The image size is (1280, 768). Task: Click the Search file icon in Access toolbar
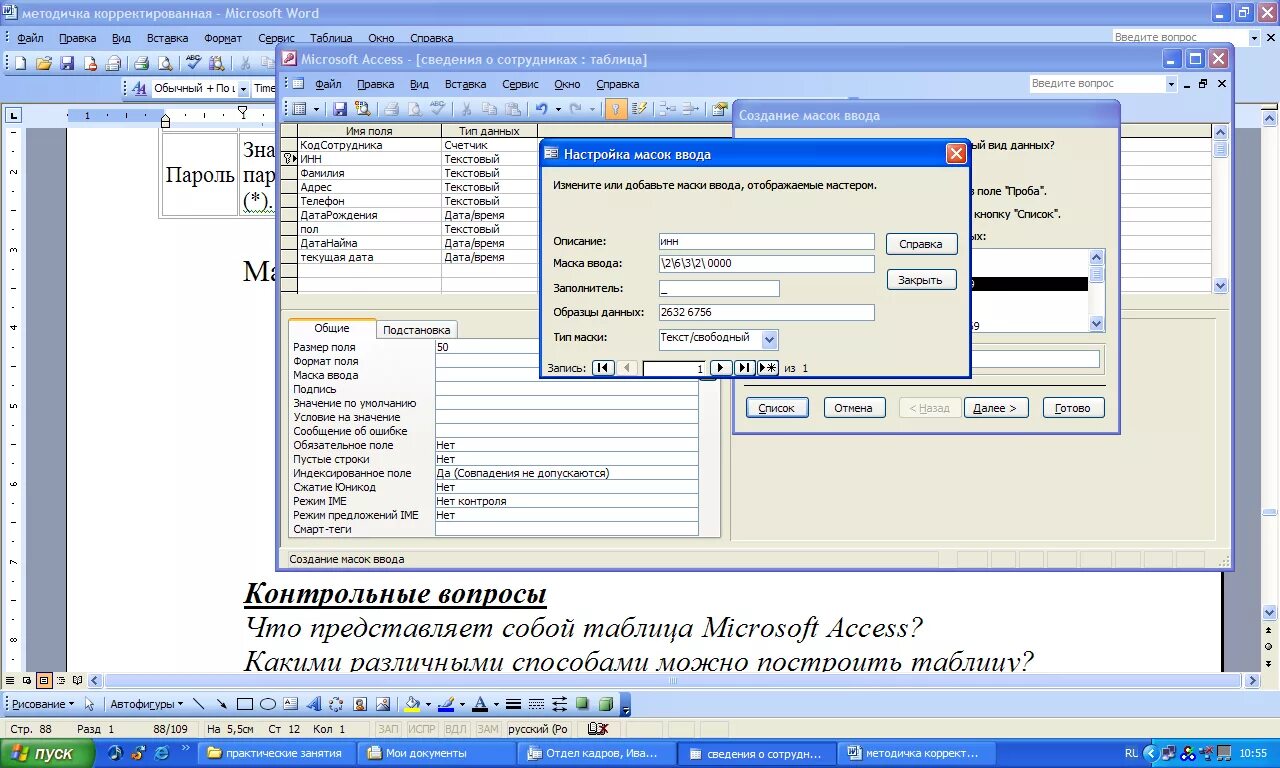click(363, 108)
